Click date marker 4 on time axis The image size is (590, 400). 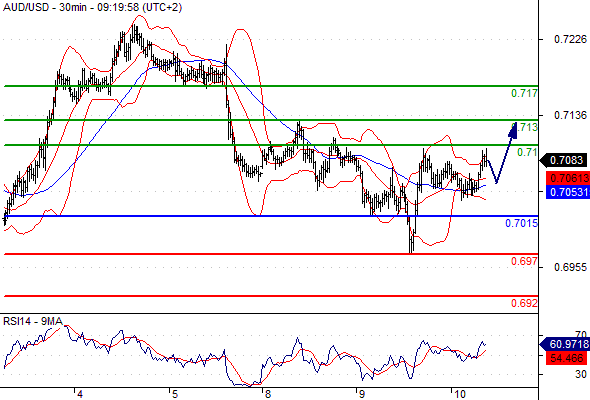coord(80,394)
